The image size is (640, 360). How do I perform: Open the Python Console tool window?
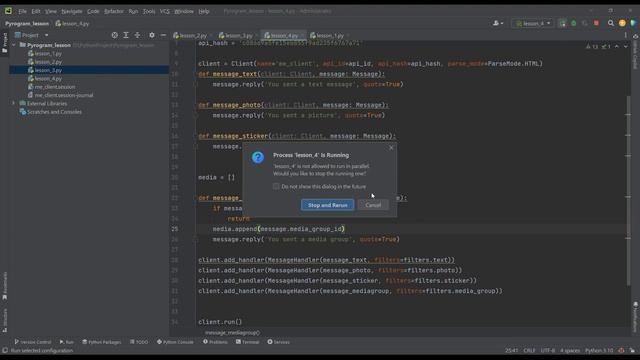[175, 342]
